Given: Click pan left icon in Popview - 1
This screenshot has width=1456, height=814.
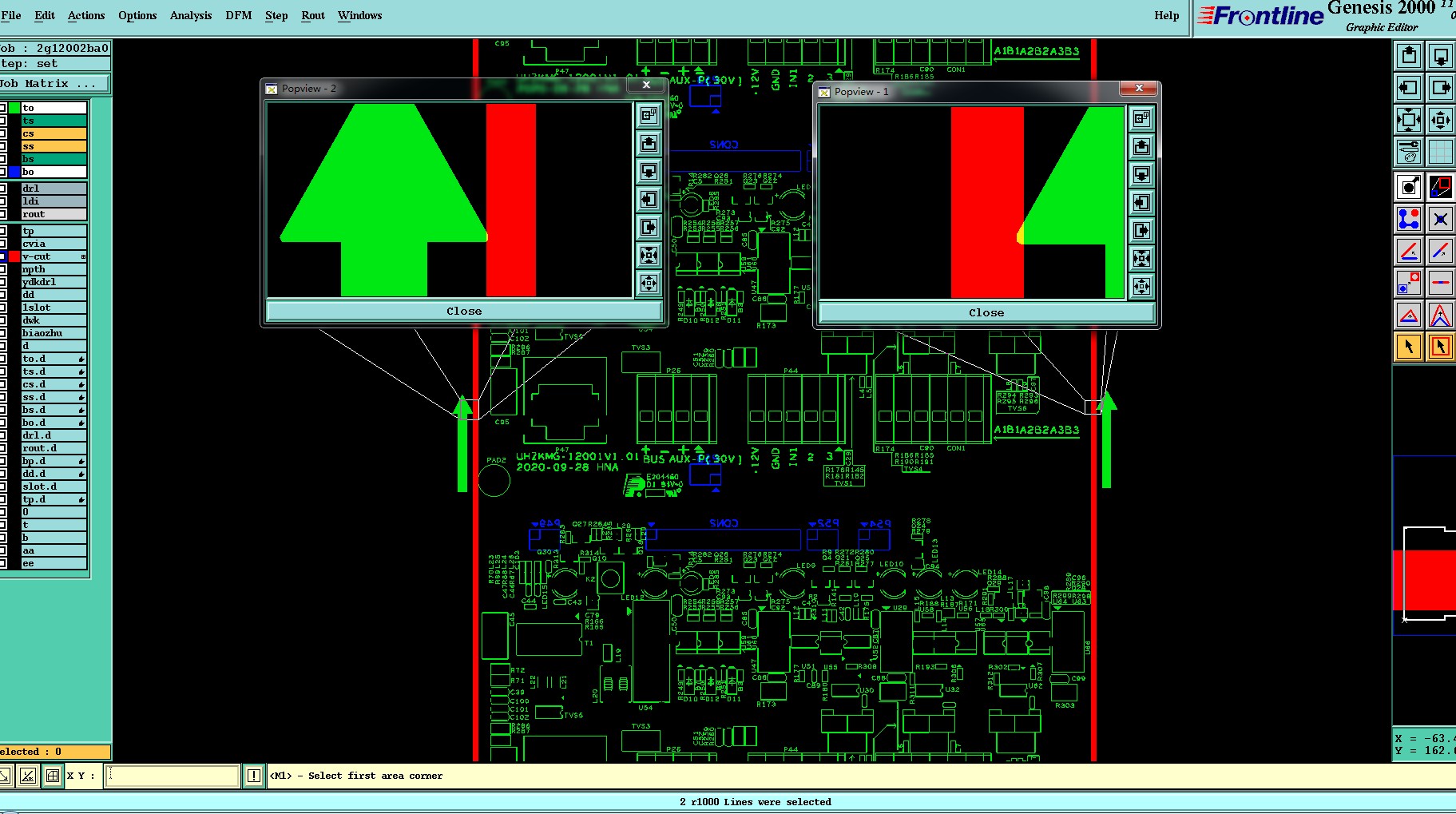Looking at the screenshot, I should pos(1141,203).
